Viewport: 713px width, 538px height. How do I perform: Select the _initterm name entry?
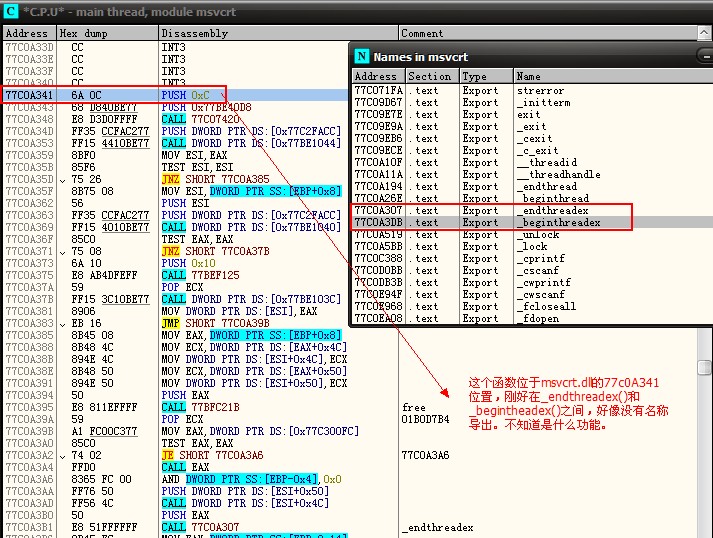543,103
